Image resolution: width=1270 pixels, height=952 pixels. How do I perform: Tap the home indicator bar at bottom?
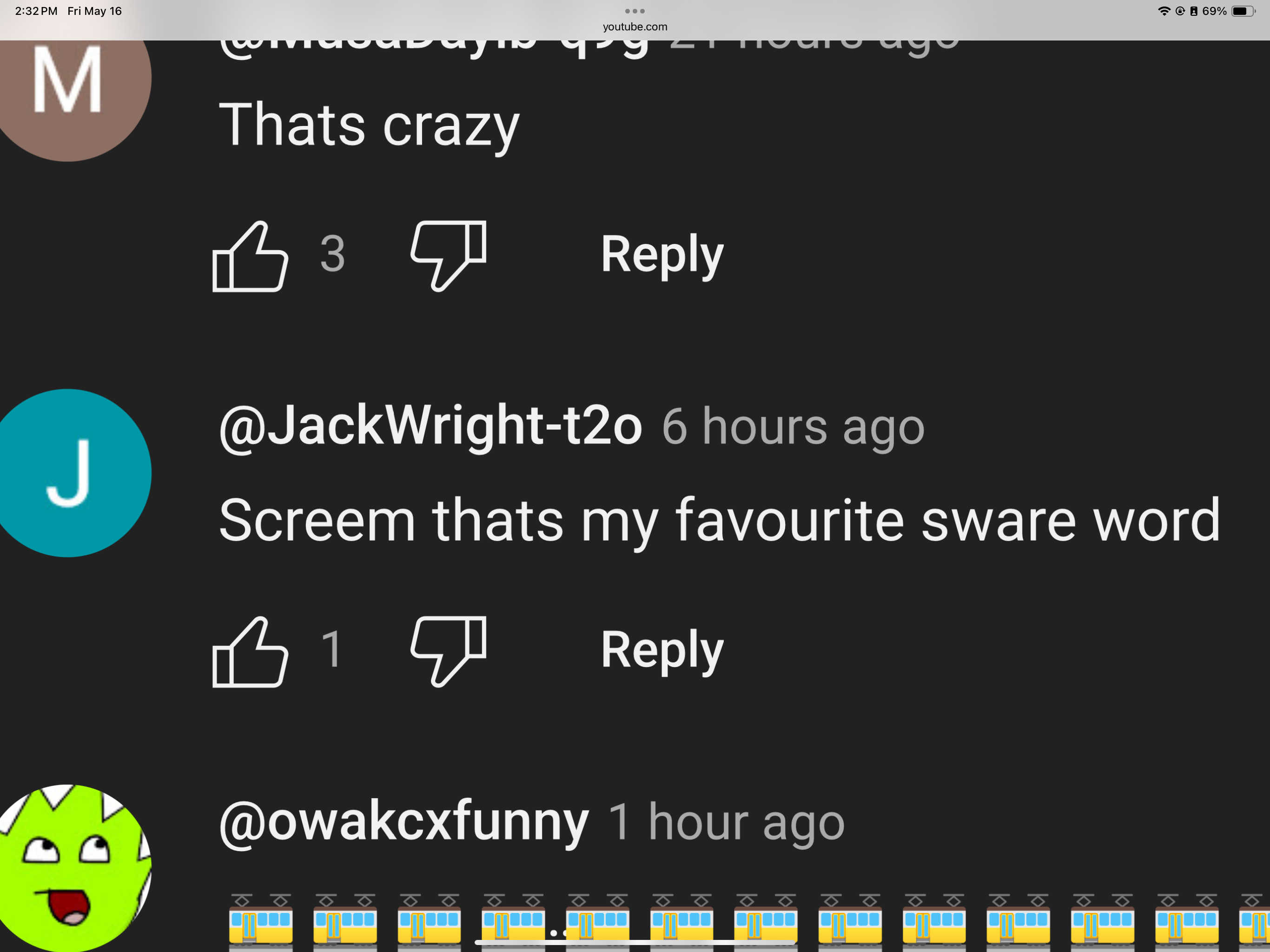click(x=635, y=942)
